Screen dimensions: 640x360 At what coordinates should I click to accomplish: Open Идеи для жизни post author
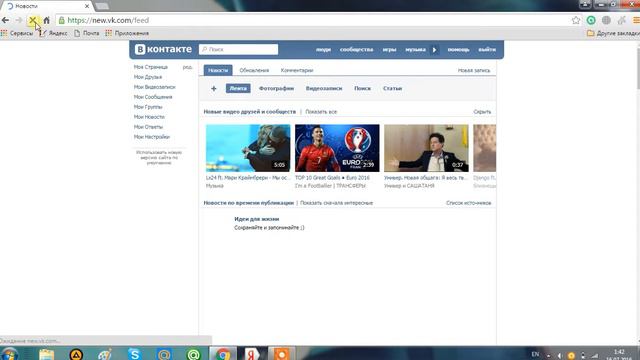(257, 219)
